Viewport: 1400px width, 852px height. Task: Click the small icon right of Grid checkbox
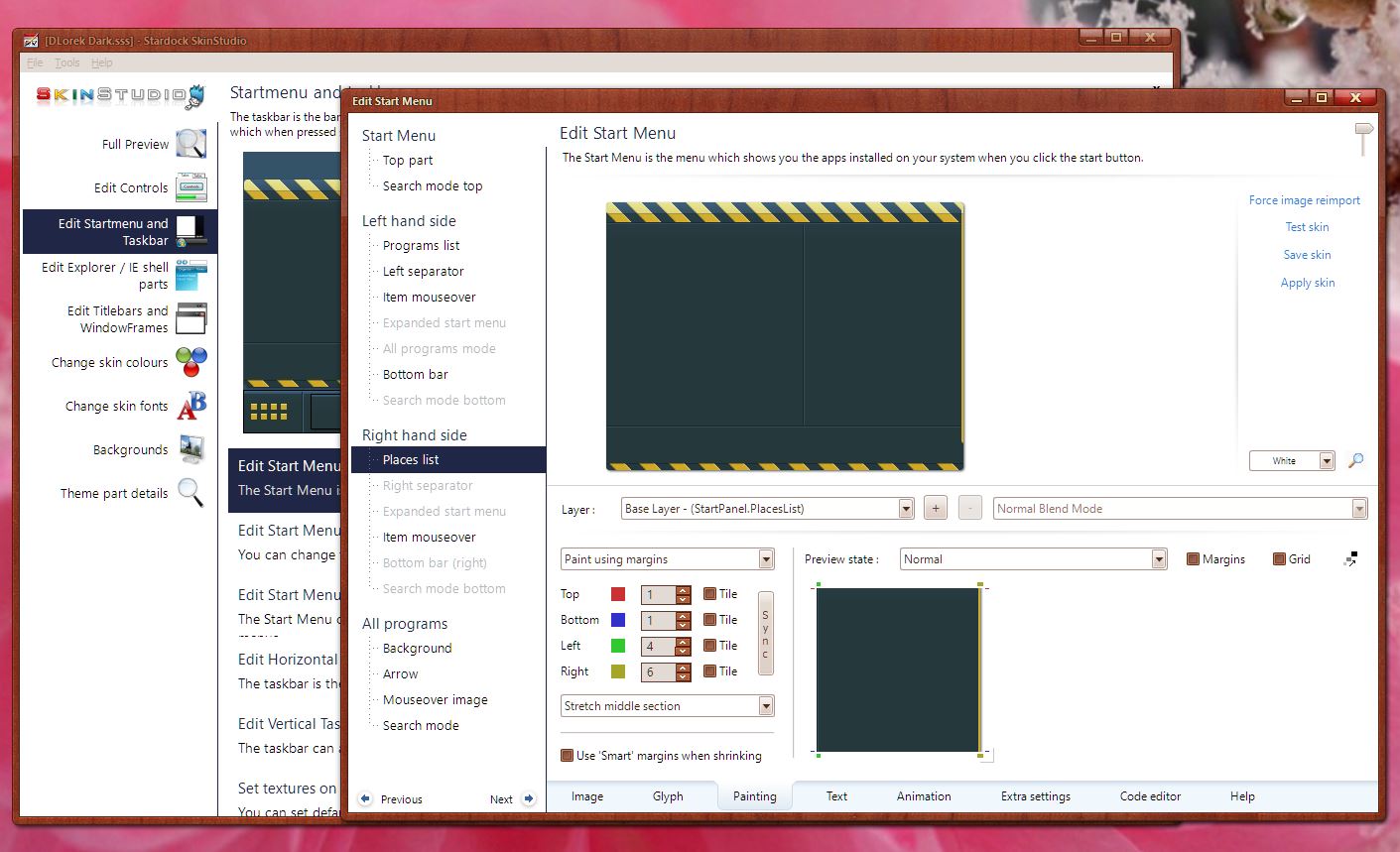point(1350,559)
